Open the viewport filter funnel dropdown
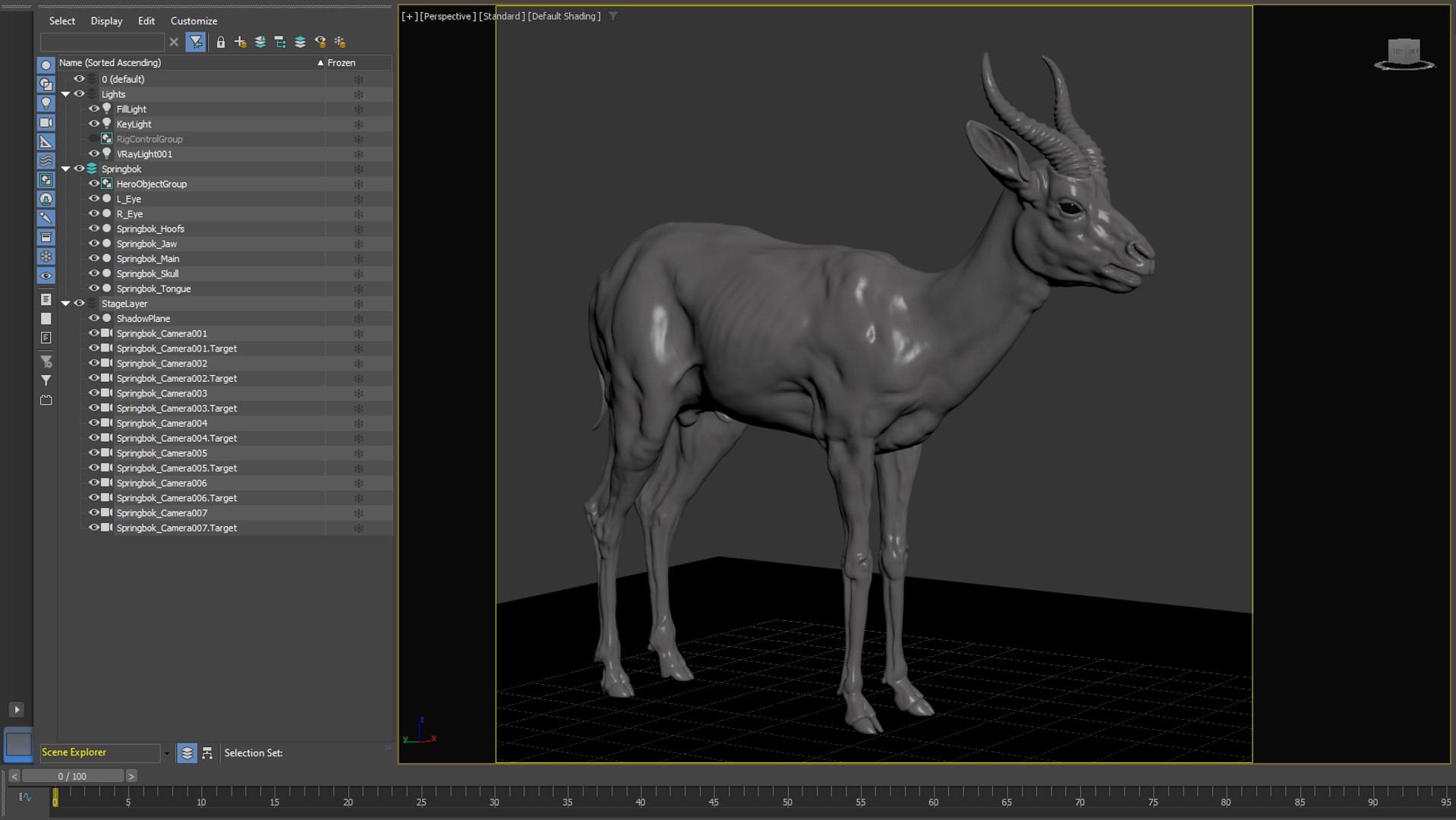 [613, 16]
